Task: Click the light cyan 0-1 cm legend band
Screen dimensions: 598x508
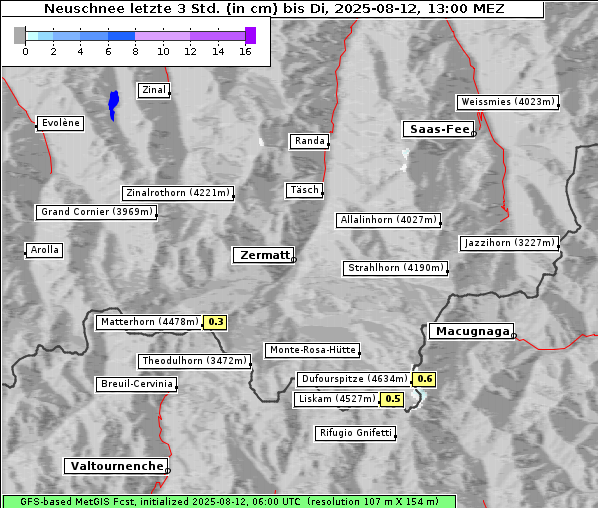Action: tap(32, 36)
